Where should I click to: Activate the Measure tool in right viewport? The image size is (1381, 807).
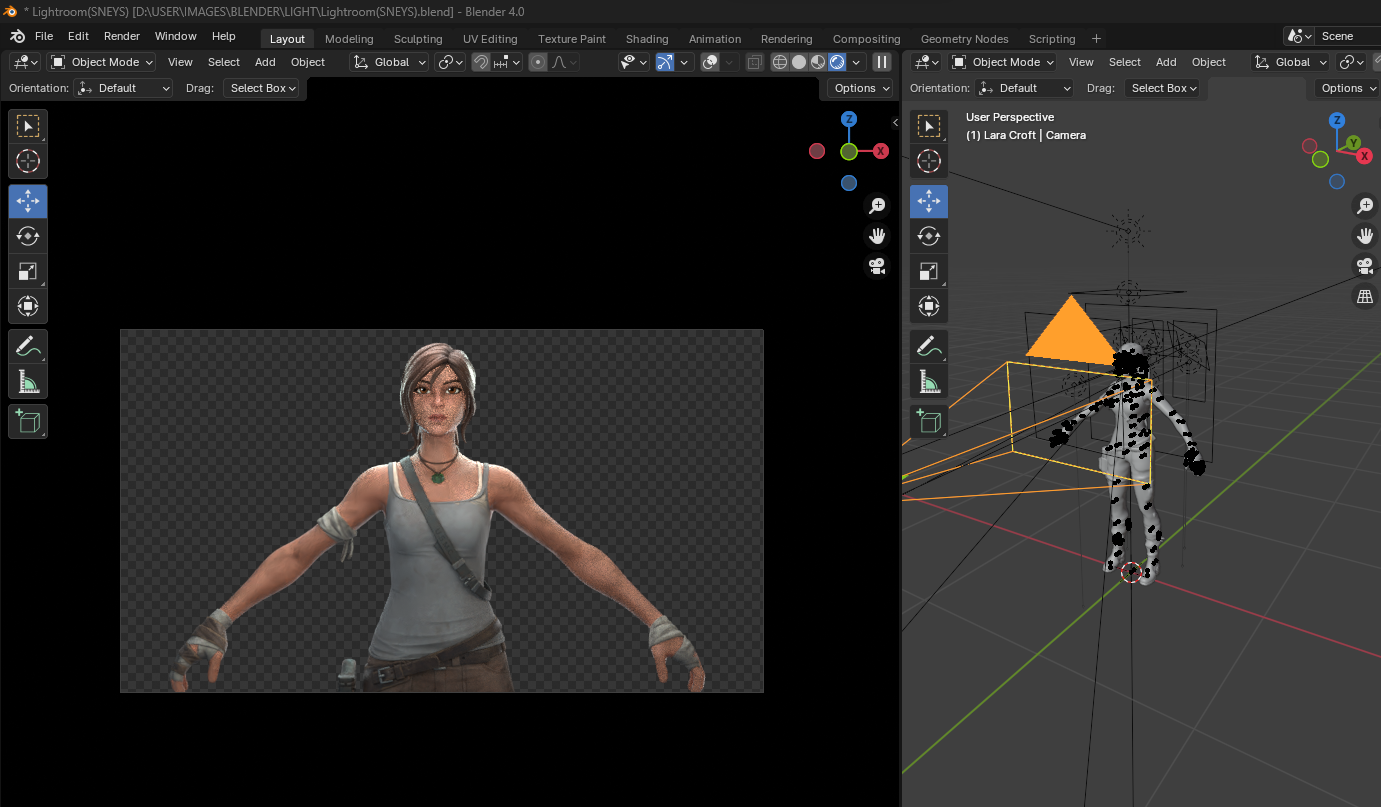click(x=929, y=381)
